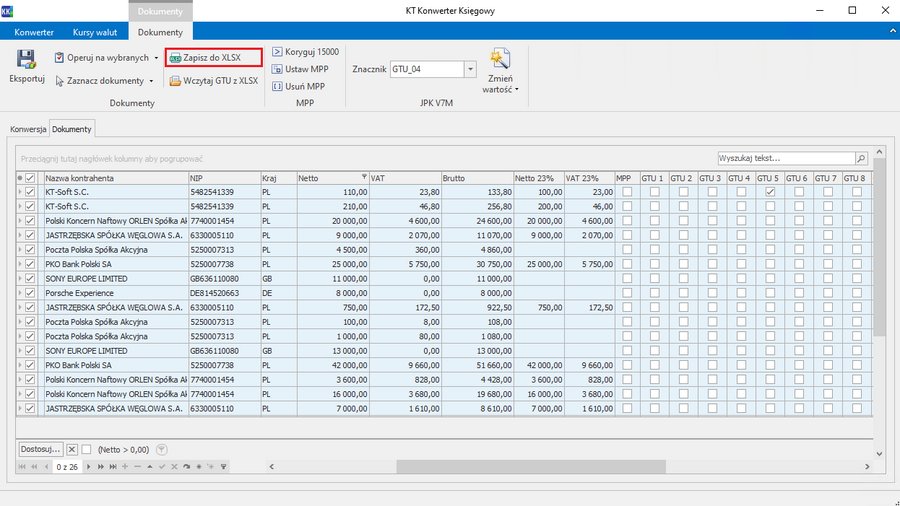The width and height of the screenshot is (900, 506).
Task: Switch to the Kursy walut ribbon tab
Action: [x=95, y=32]
